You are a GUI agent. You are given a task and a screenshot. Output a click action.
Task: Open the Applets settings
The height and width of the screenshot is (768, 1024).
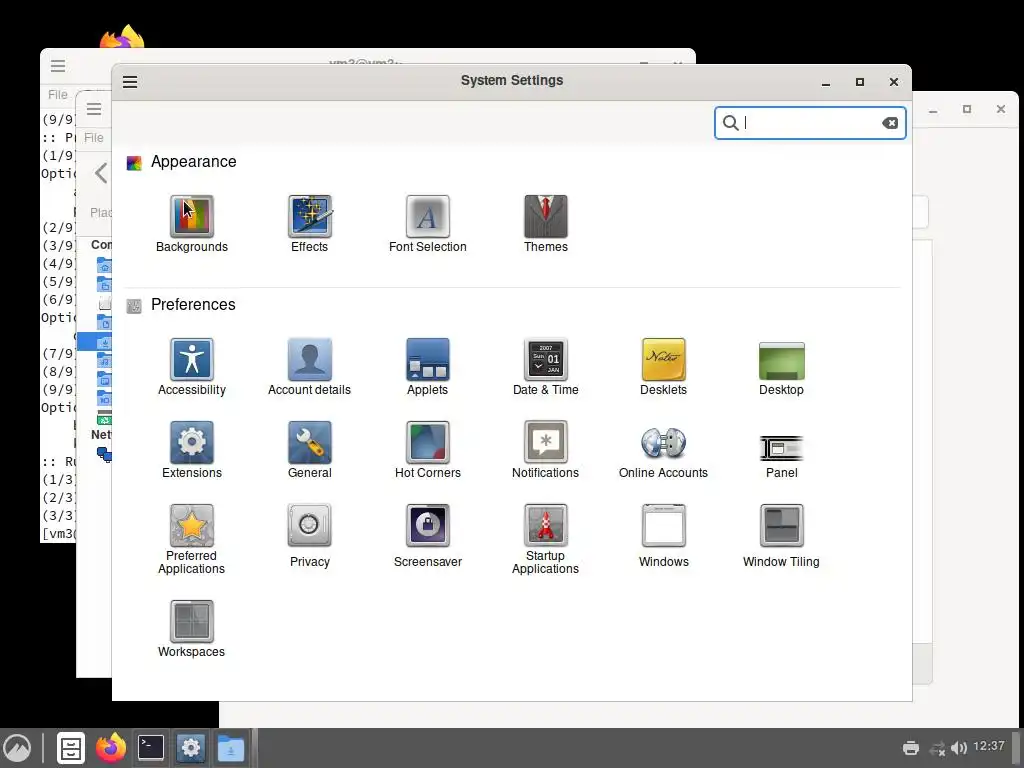pyautogui.click(x=428, y=366)
